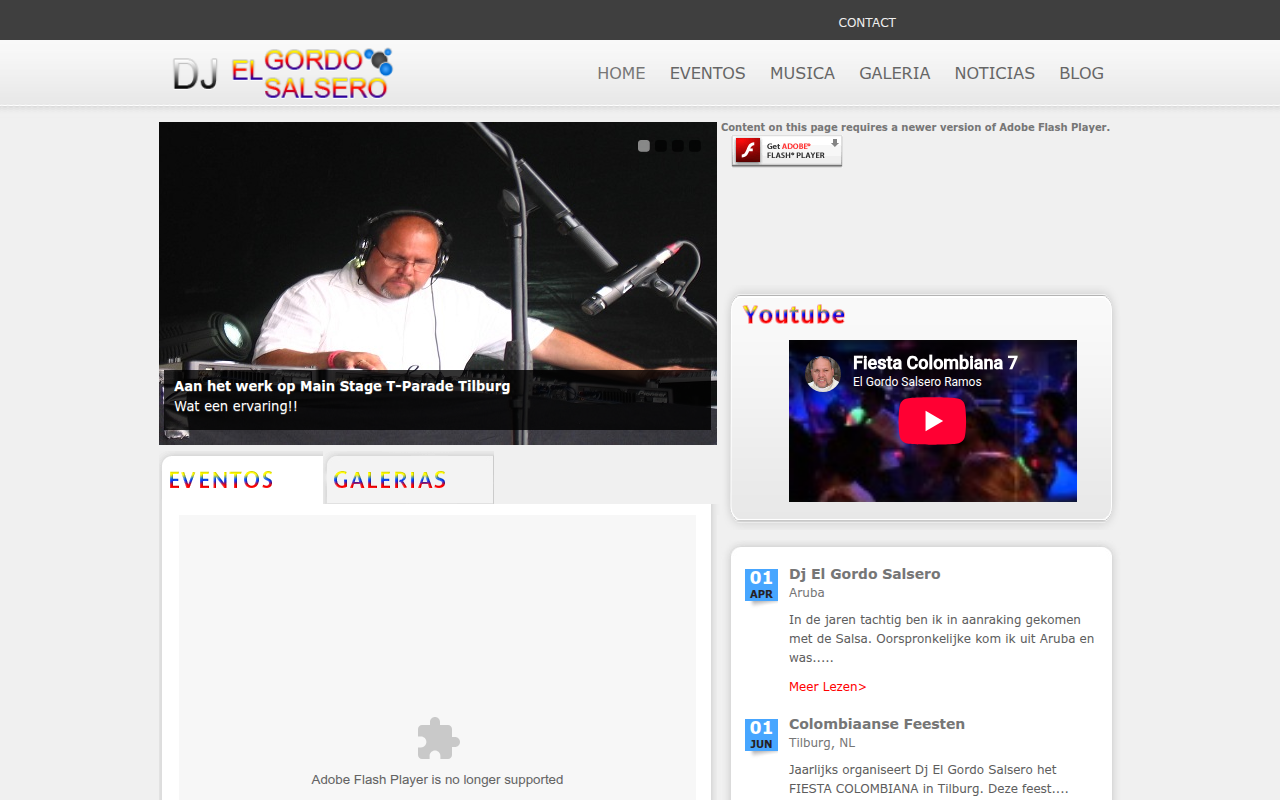The image size is (1280, 800).
Task: Click the Youtube section heading
Action: [794, 315]
